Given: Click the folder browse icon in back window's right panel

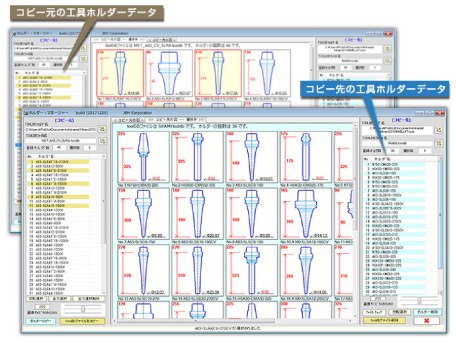Looking at the screenshot, I should [387, 49].
